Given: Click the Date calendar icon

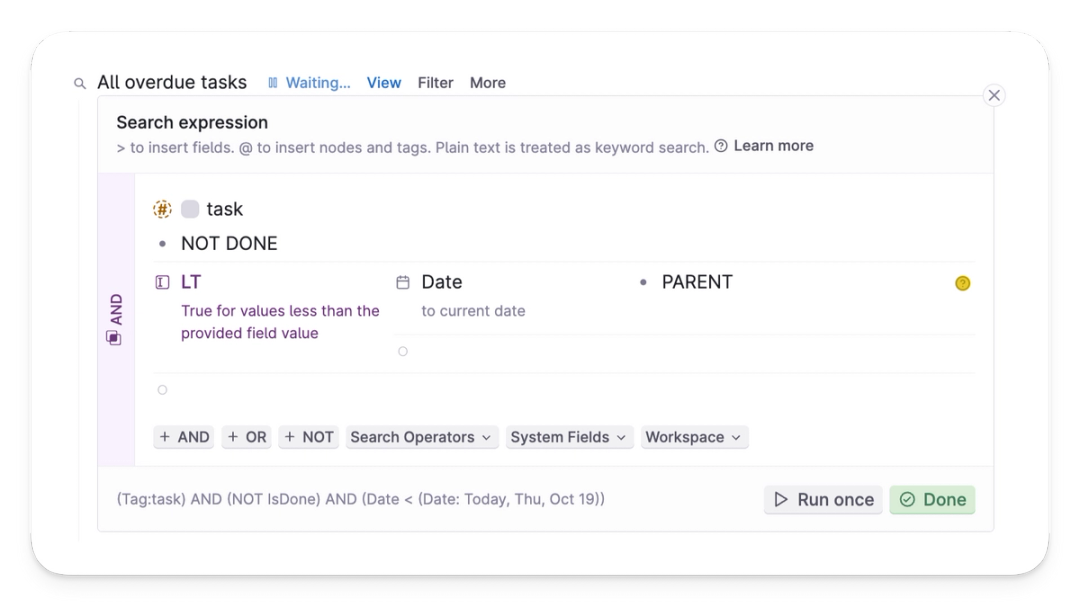Looking at the screenshot, I should point(403,282).
